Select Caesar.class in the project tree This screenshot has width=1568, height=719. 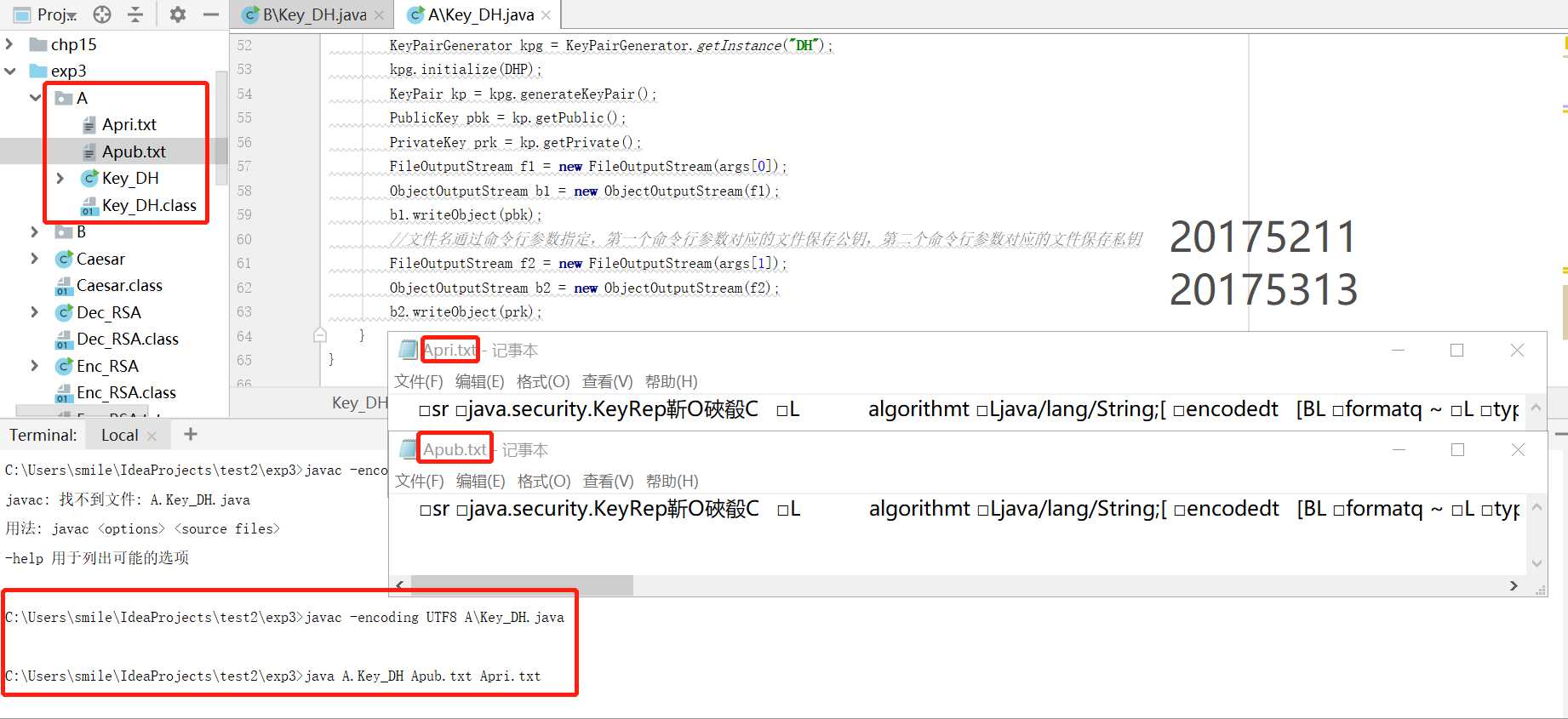tap(119, 285)
